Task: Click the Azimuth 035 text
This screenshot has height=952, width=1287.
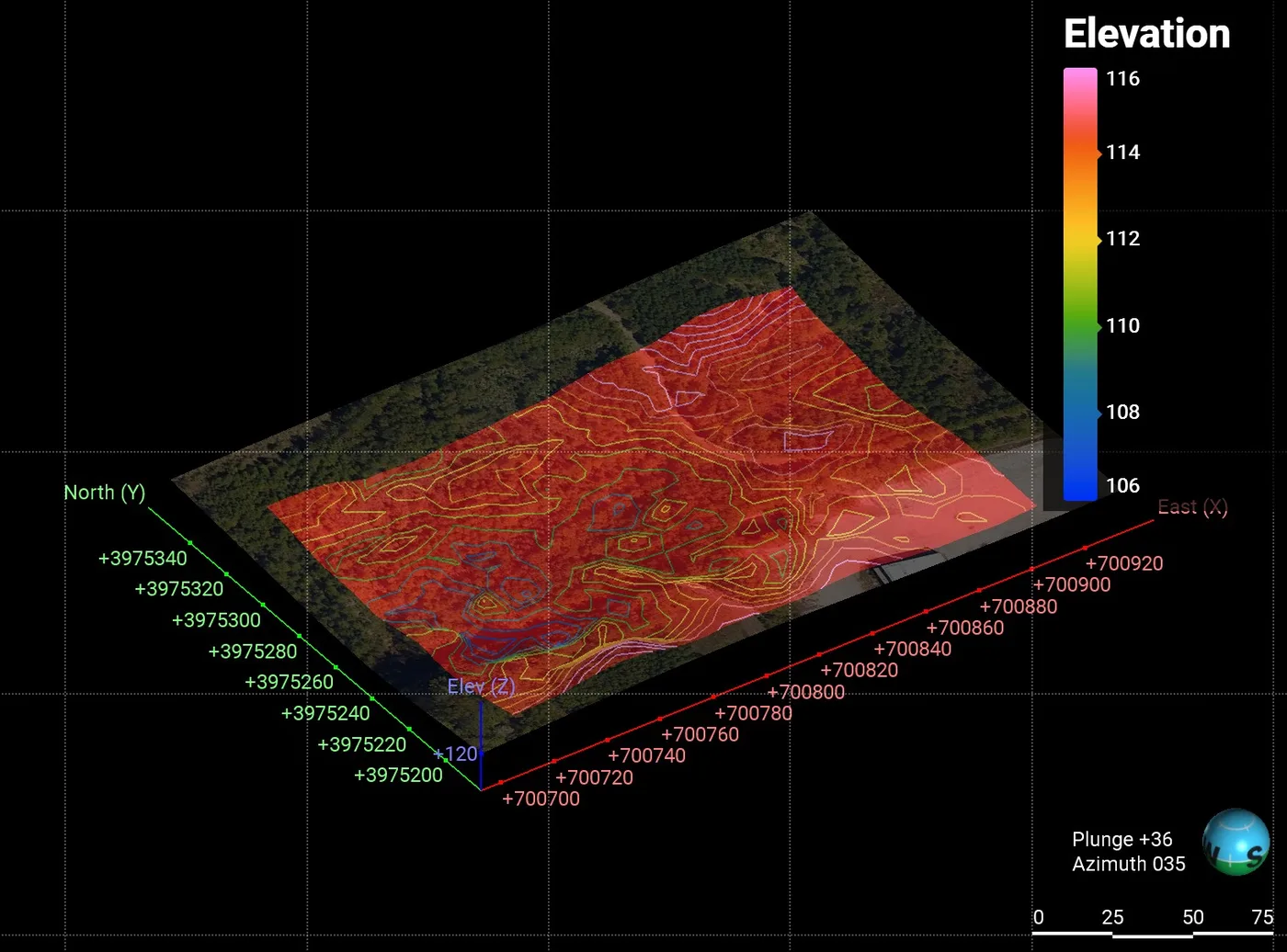Action: point(1128,865)
